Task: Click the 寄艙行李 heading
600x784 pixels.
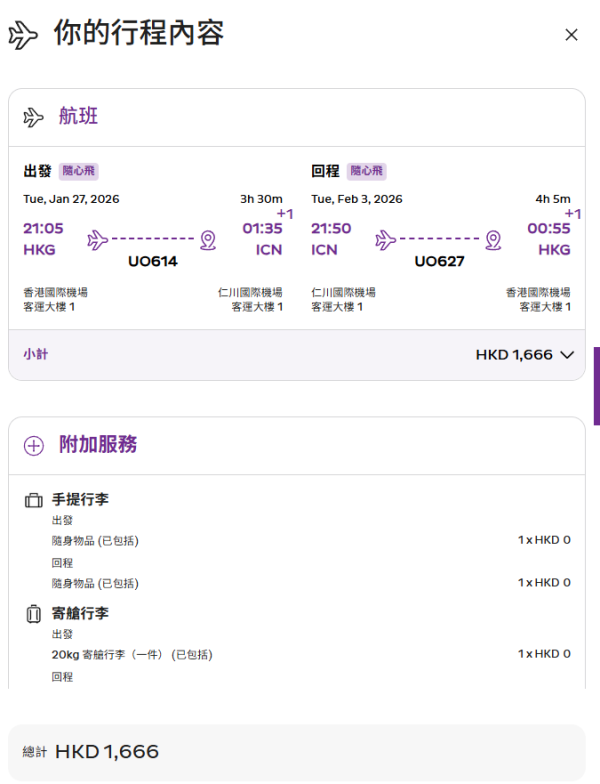Action: click(80, 614)
